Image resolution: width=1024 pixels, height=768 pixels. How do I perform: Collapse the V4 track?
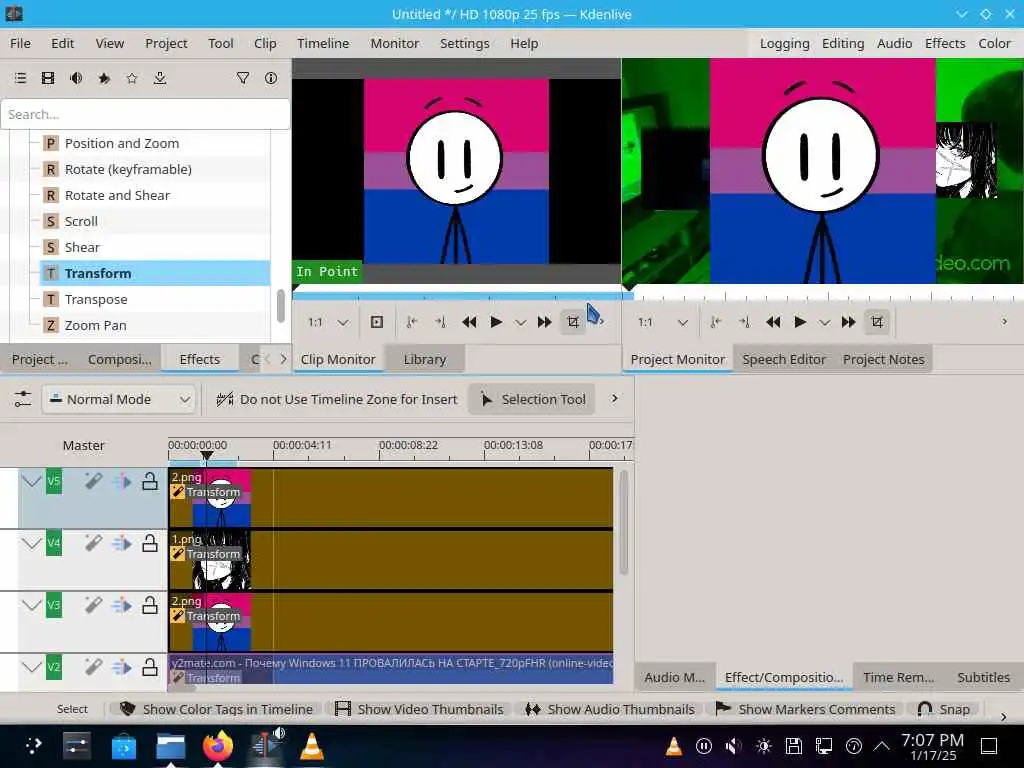pyautogui.click(x=31, y=543)
